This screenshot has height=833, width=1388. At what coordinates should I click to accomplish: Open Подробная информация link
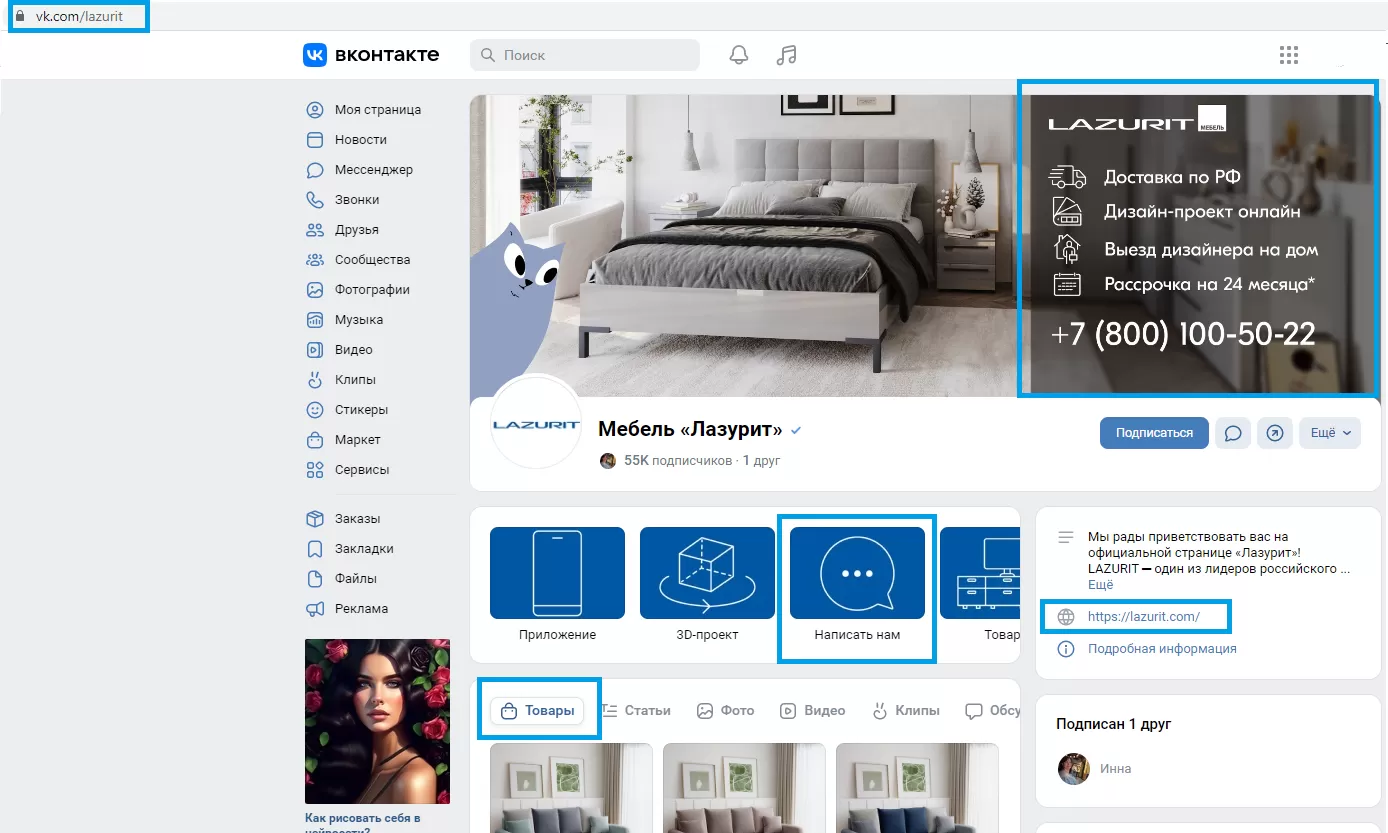[1162, 649]
